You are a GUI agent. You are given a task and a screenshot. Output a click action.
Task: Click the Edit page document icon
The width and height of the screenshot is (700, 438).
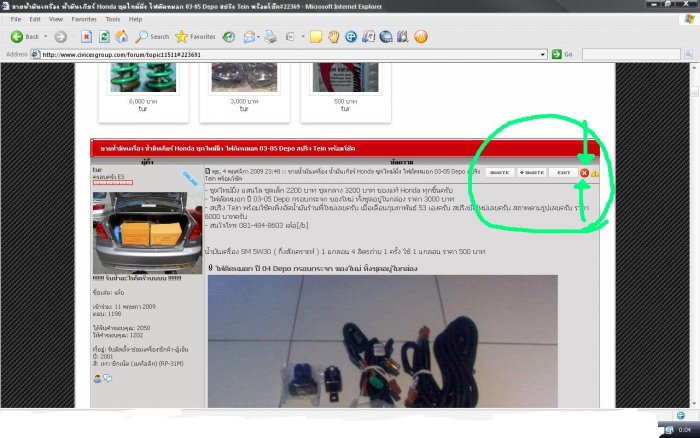(x=290, y=37)
